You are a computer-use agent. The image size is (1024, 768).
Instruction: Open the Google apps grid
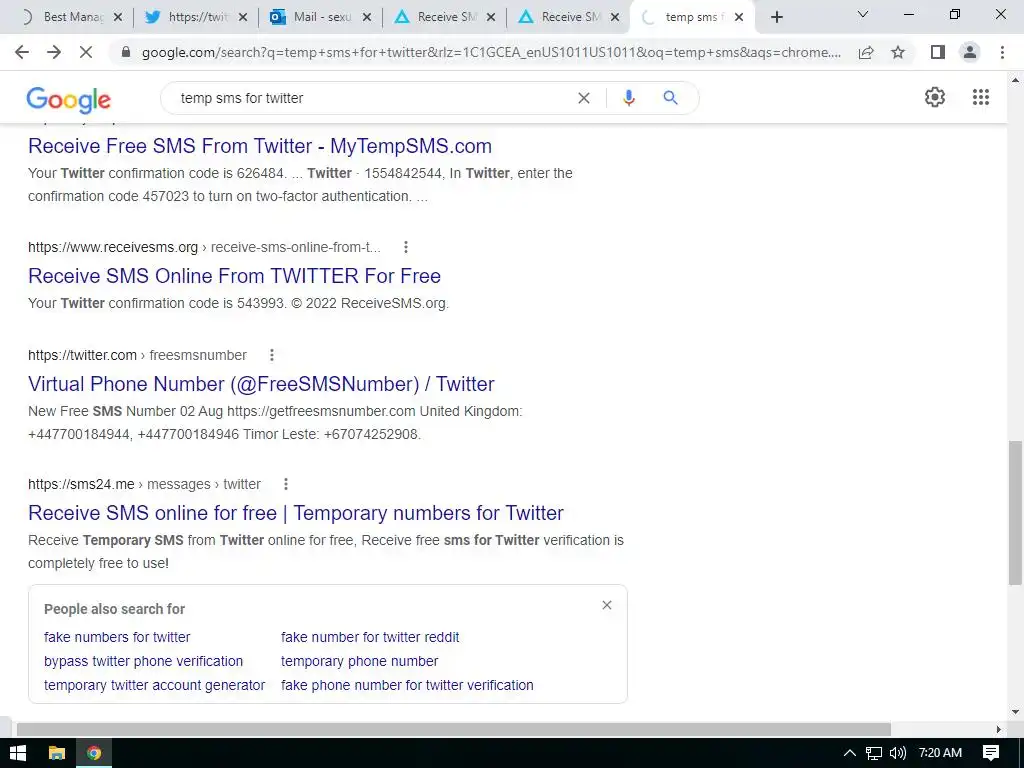[980, 97]
